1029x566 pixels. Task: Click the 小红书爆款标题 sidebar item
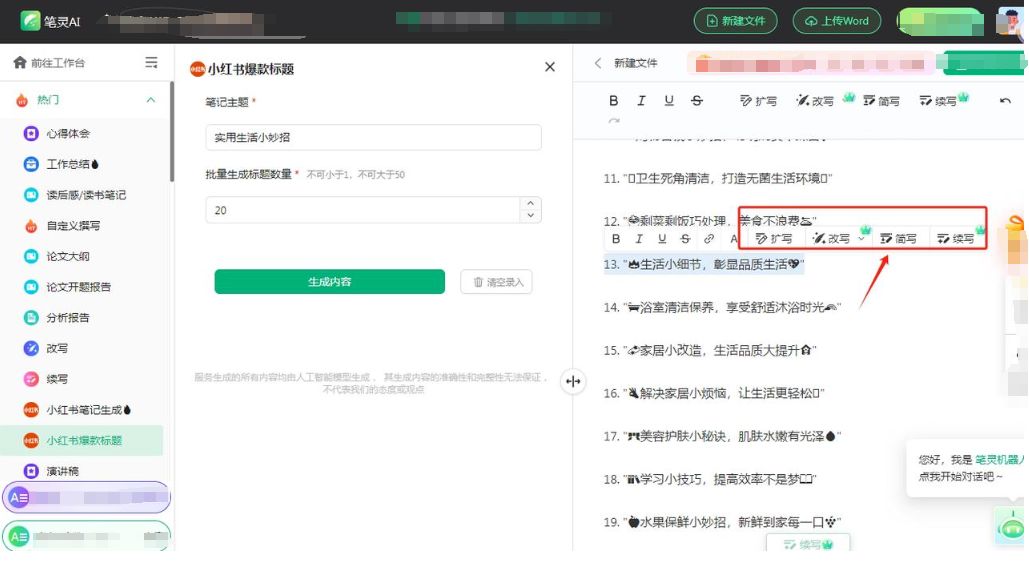(82, 440)
